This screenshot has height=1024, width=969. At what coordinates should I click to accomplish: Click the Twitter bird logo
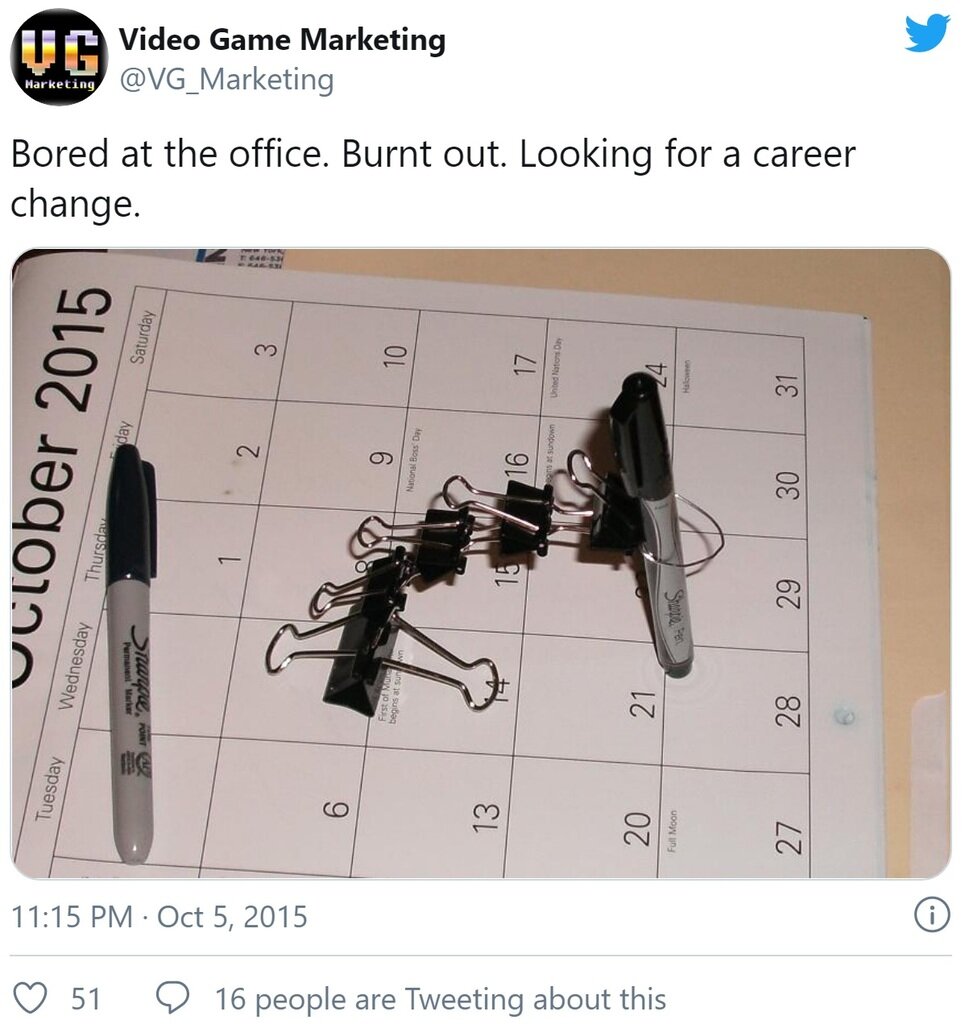point(927,33)
